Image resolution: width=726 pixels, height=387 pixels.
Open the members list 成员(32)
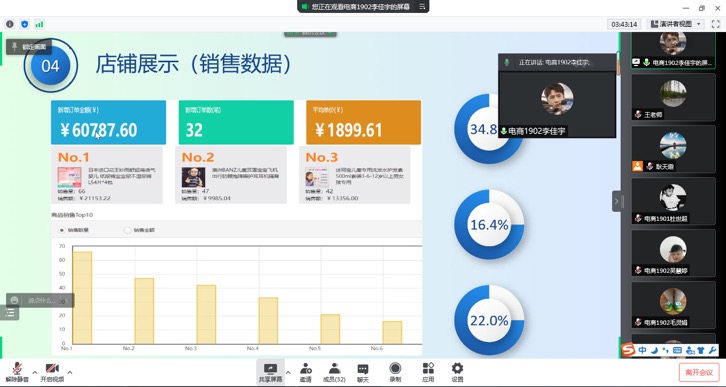(334, 373)
